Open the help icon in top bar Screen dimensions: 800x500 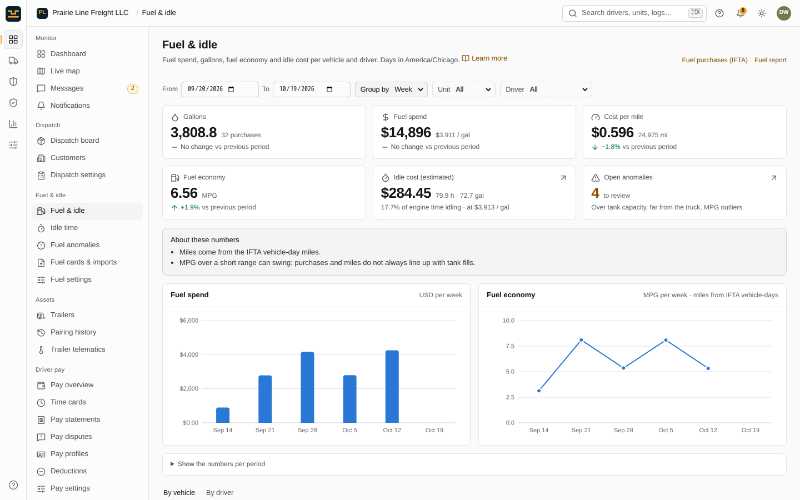[x=719, y=13]
